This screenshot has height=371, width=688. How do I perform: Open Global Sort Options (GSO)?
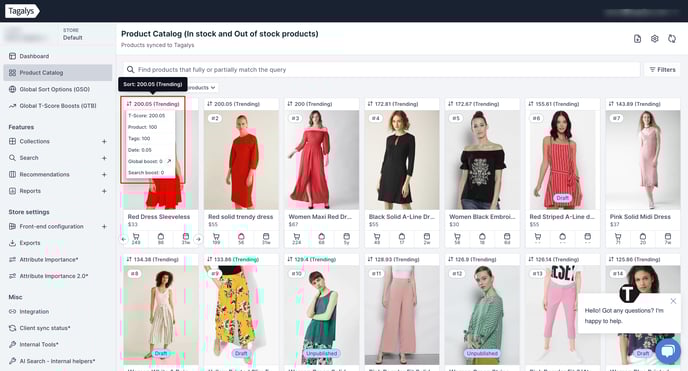(x=54, y=89)
